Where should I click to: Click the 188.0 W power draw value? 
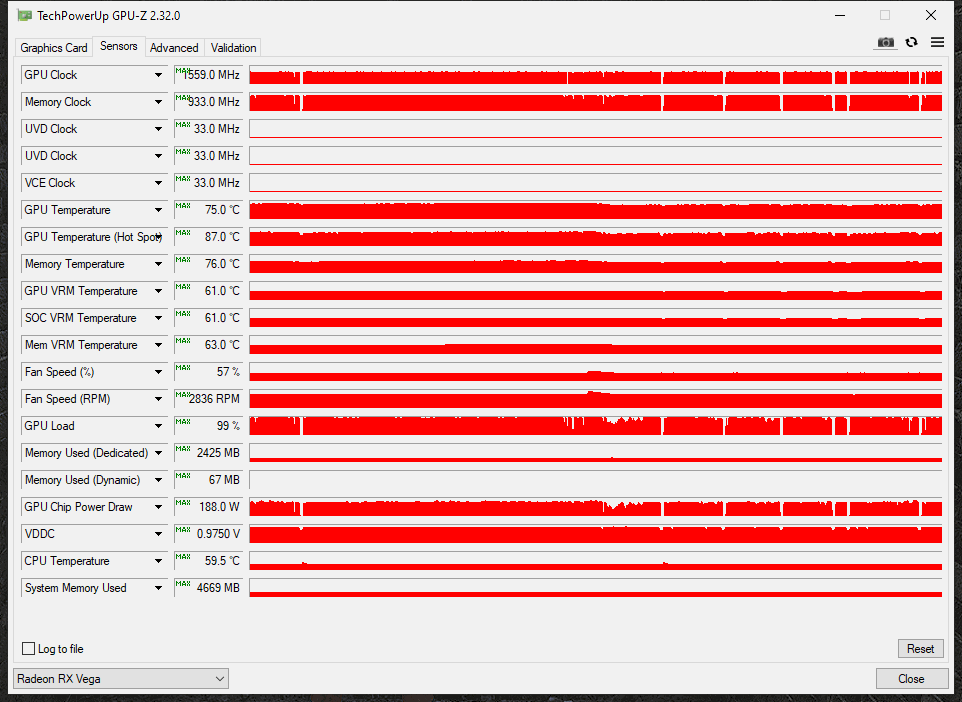tap(209, 507)
